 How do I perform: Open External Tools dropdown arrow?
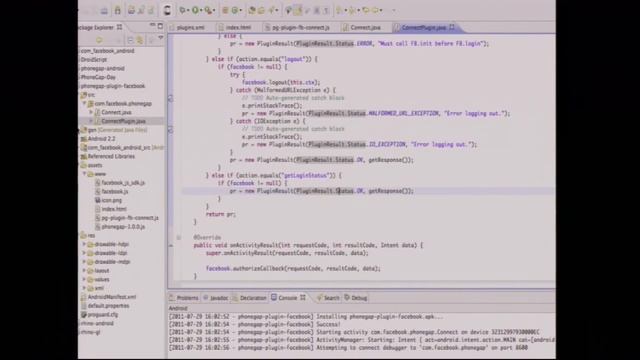point(214,11)
